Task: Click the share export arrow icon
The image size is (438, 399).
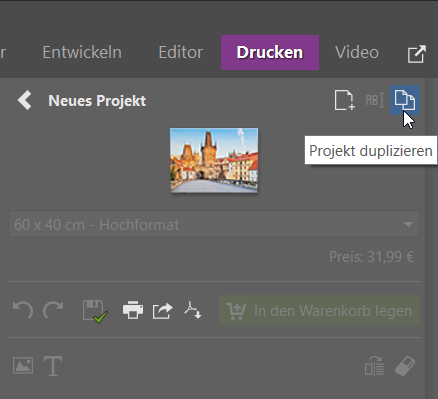Action: [x=163, y=311]
